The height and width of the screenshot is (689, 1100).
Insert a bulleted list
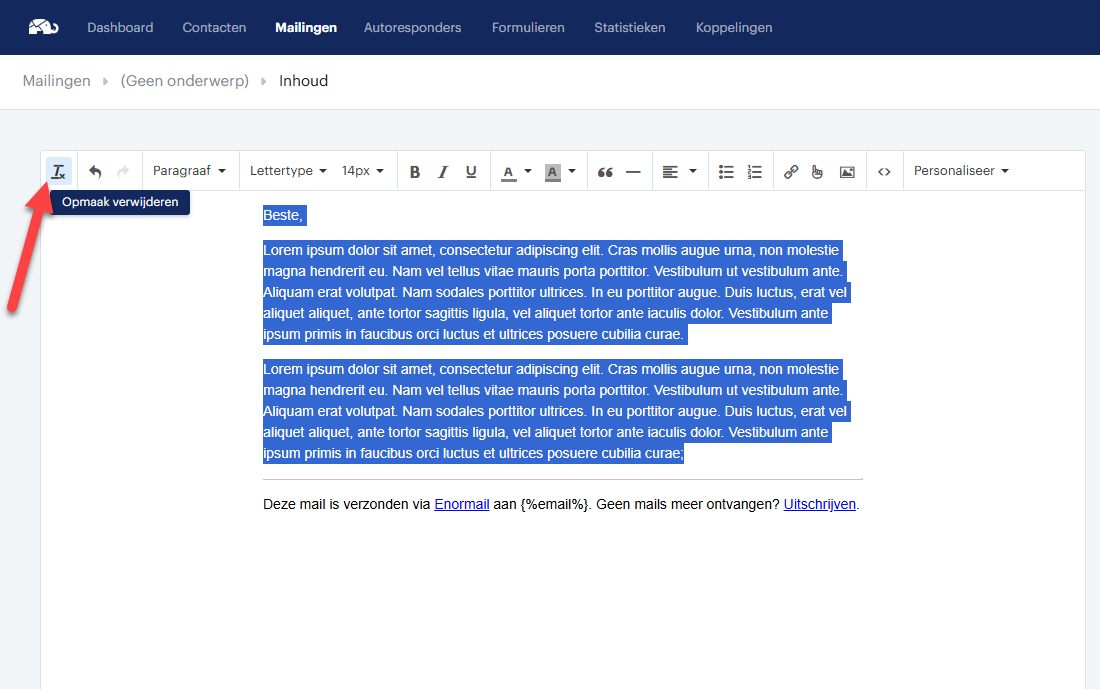726,172
